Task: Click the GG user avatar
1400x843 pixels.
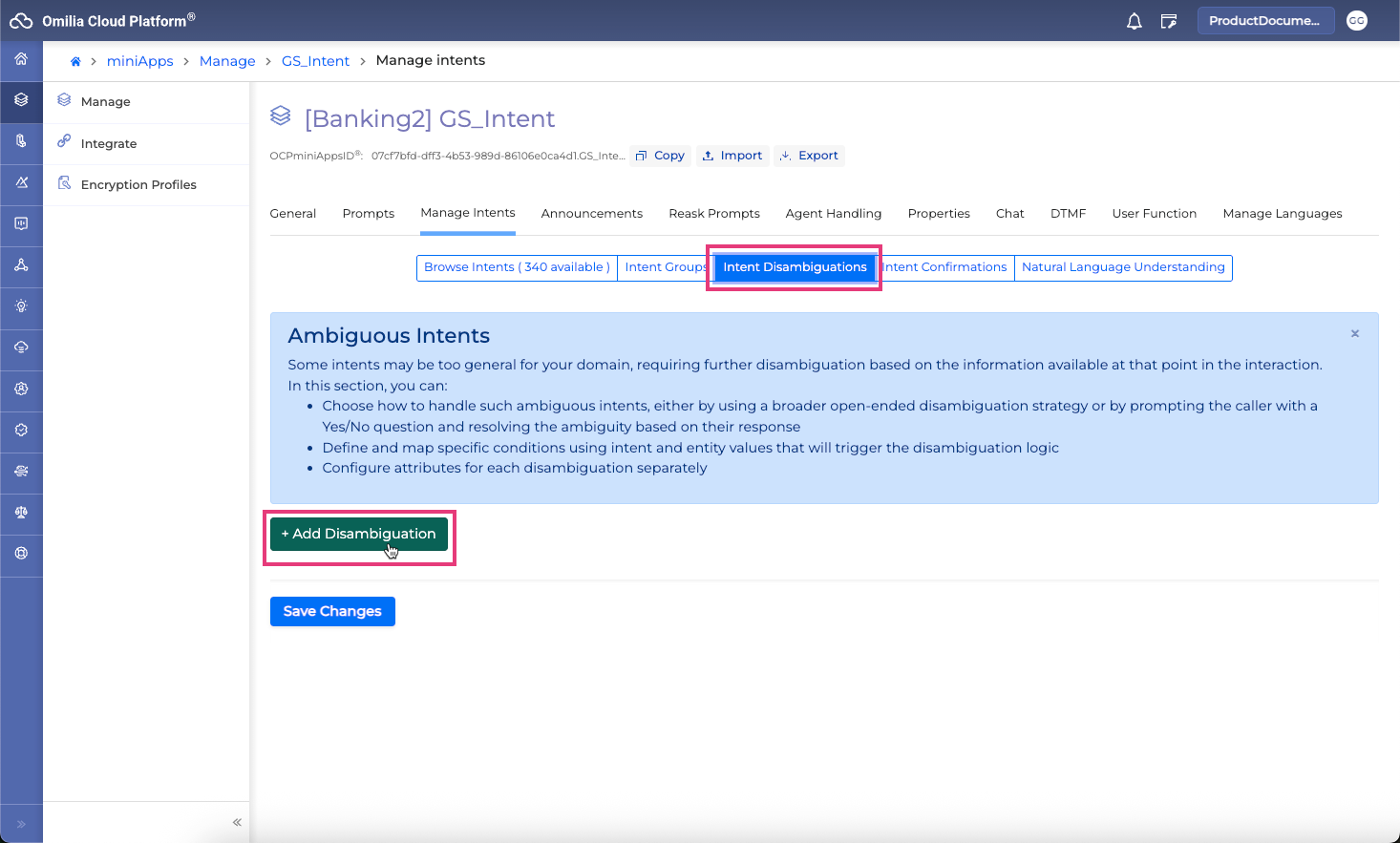Action: click(x=1356, y=21)
